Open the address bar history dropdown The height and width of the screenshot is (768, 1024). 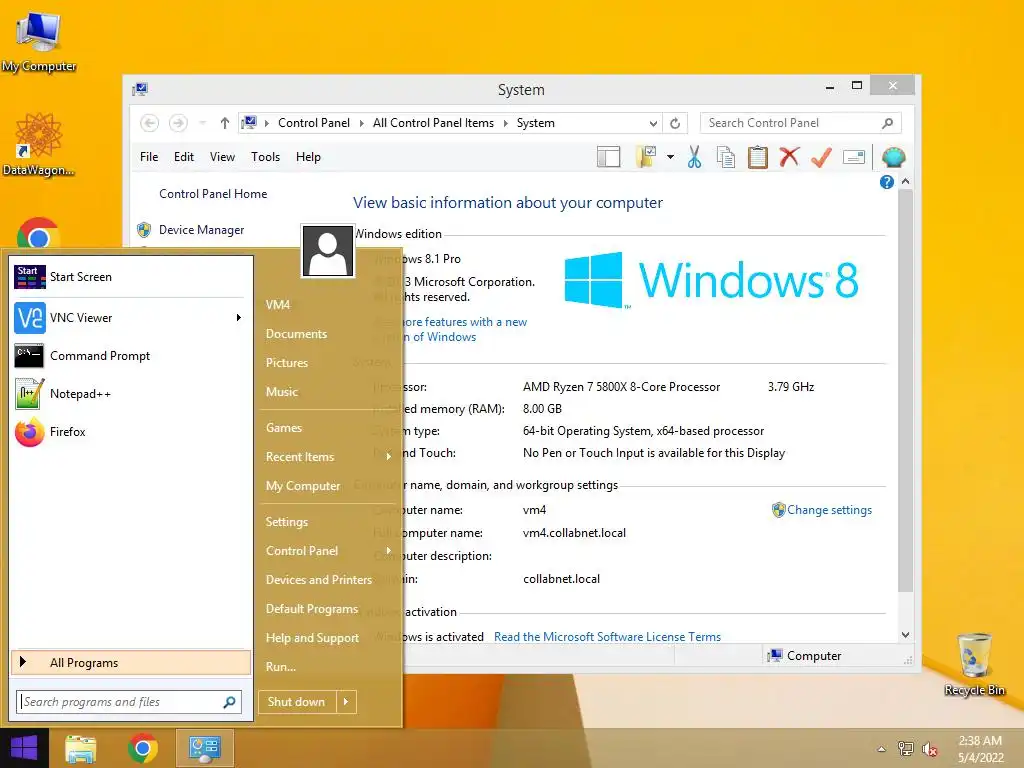pyautogui.click(x=653, y=123)
